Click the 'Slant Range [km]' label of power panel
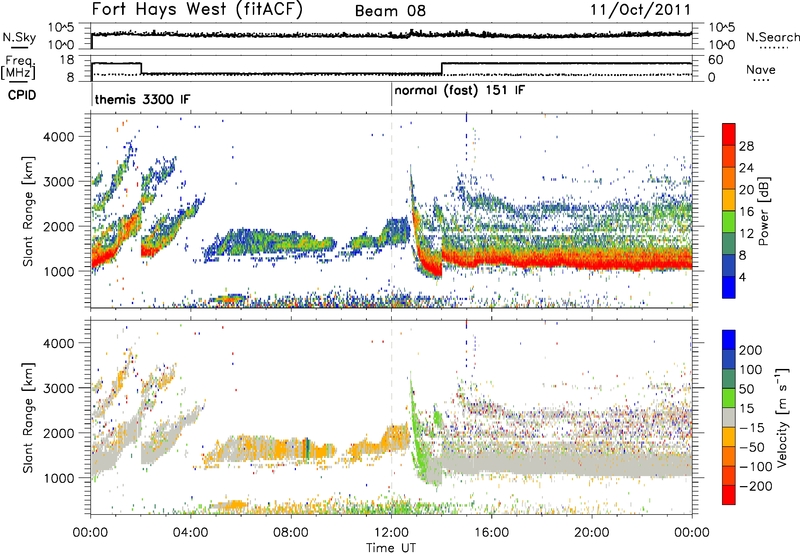 (28, 211)
